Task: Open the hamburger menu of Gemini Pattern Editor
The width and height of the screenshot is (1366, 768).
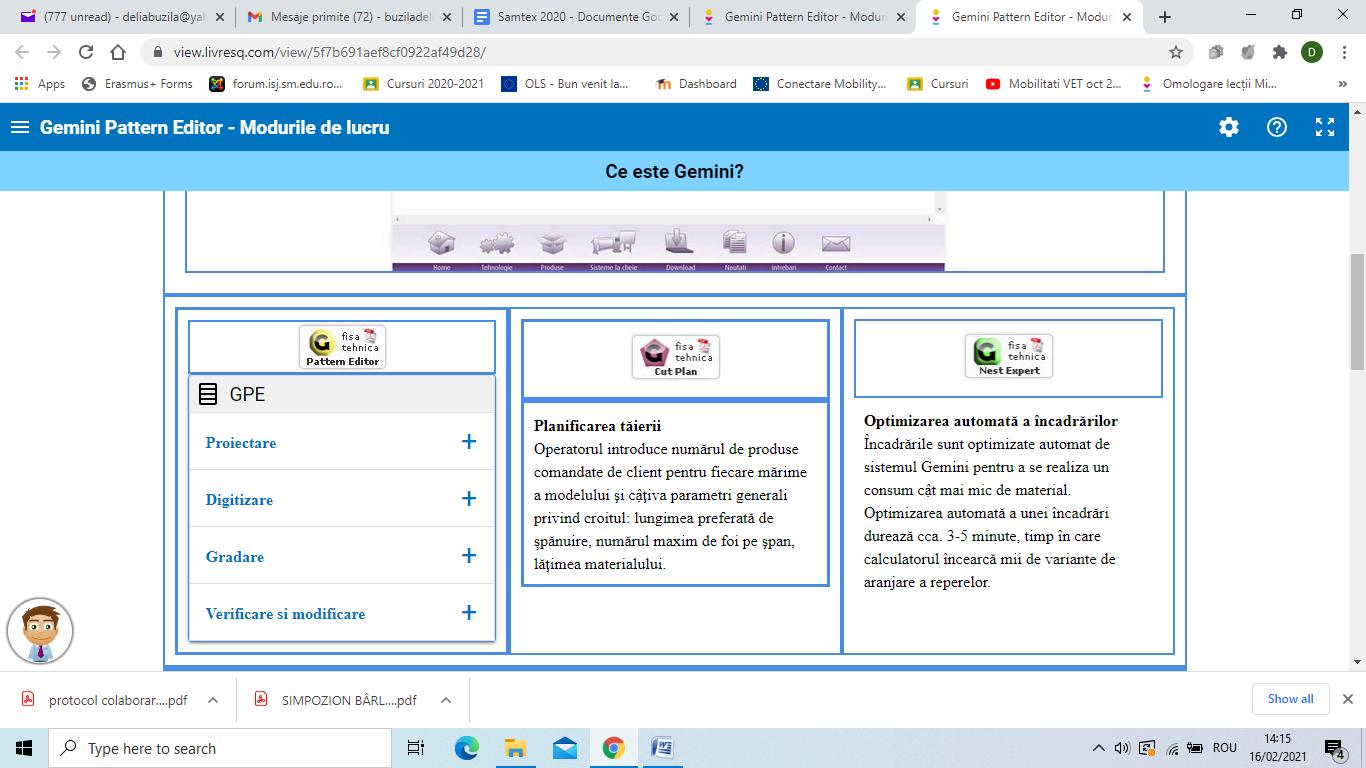Action: 19,127
